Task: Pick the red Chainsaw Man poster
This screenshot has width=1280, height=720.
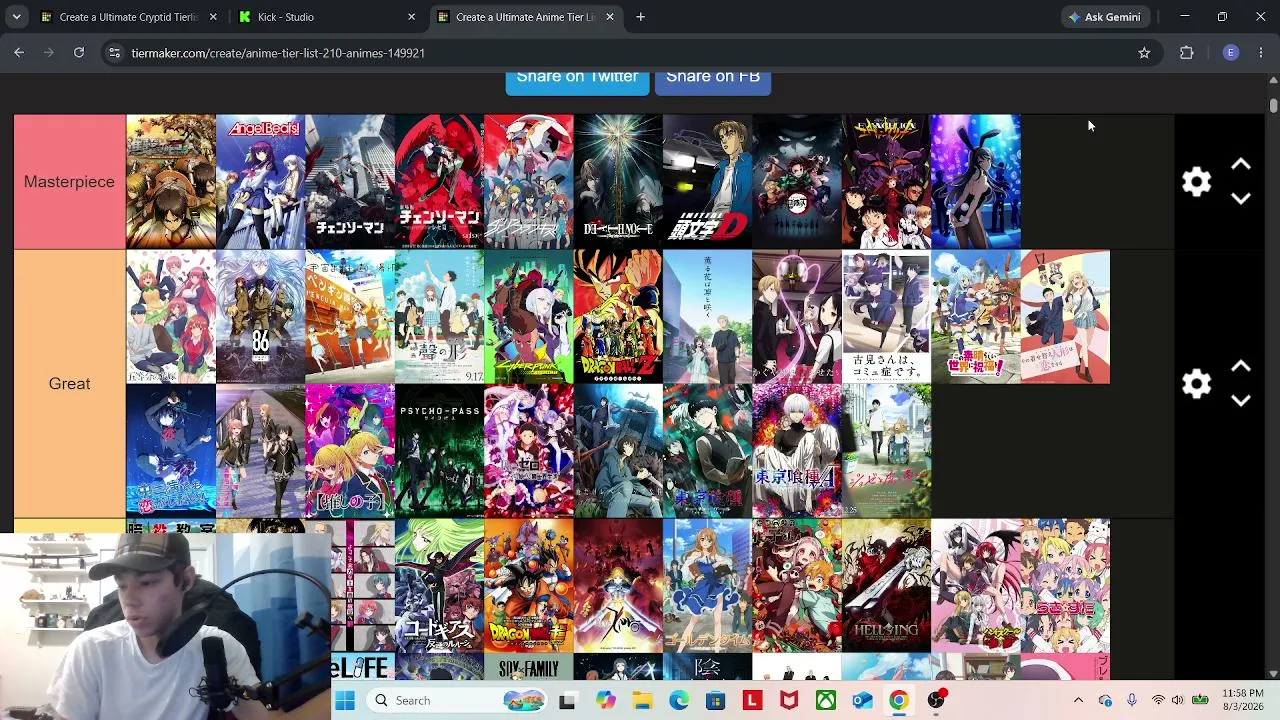Action: tap(439, 182)
